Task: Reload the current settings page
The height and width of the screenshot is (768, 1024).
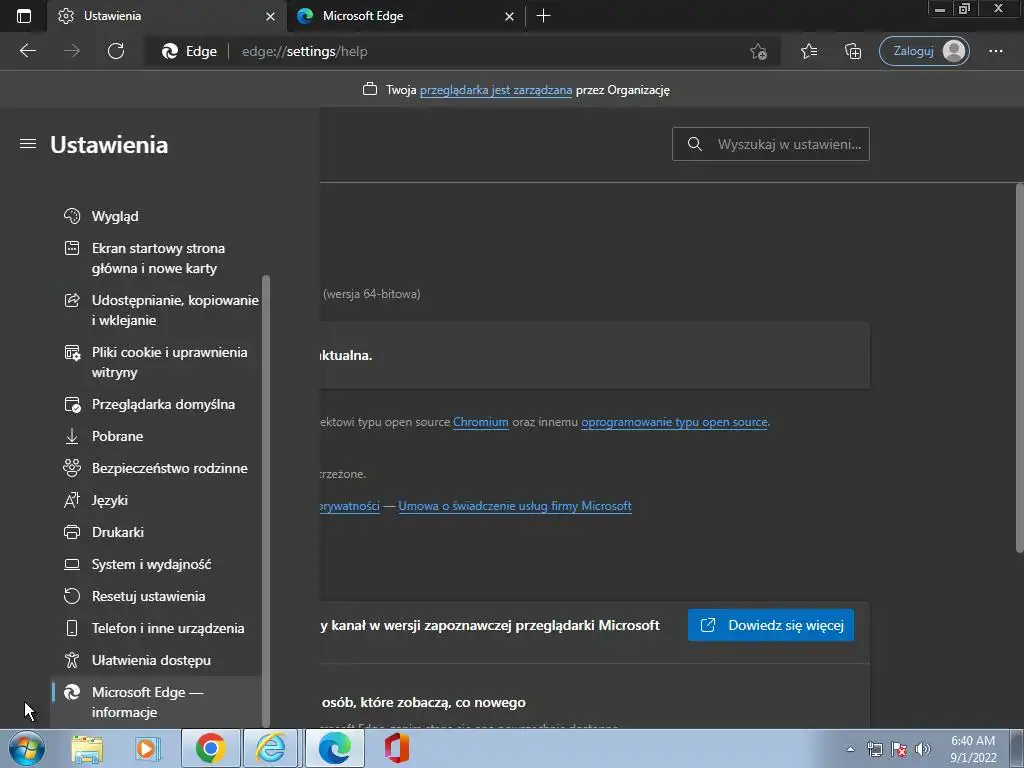Action: pos(116,51)
